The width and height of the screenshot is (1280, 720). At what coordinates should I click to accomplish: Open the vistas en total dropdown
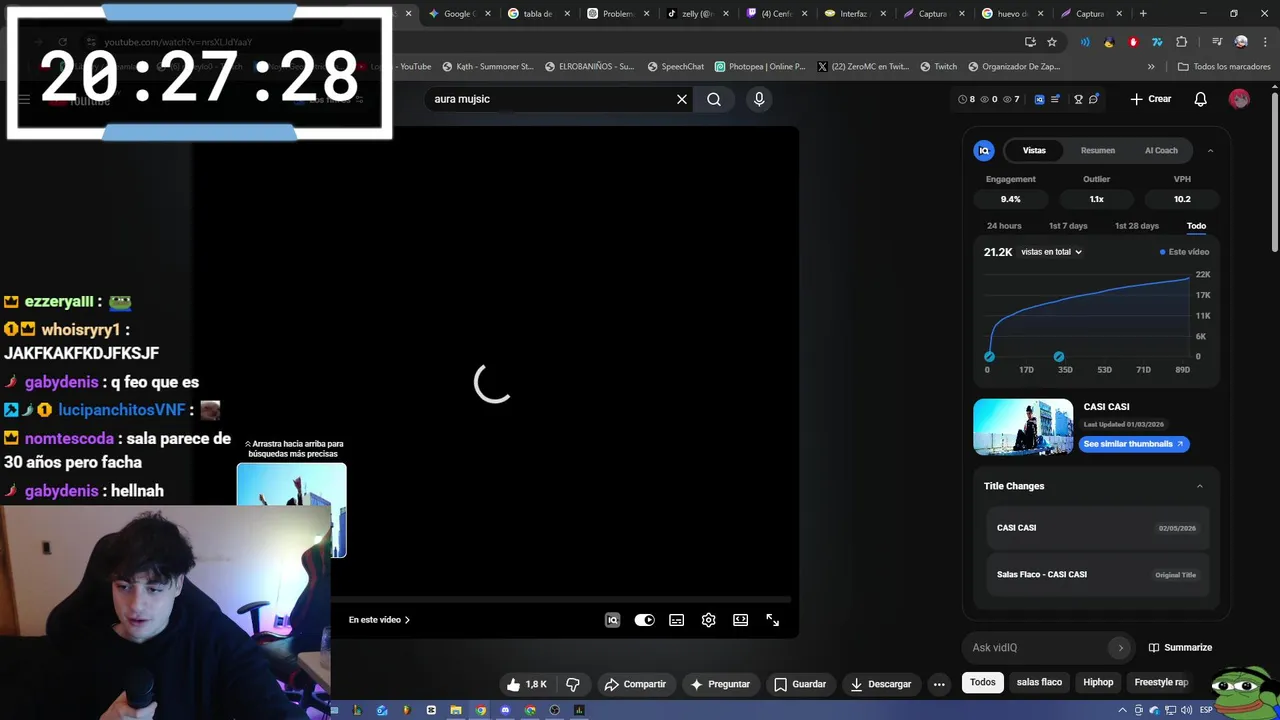click(x=1051, y=252)
